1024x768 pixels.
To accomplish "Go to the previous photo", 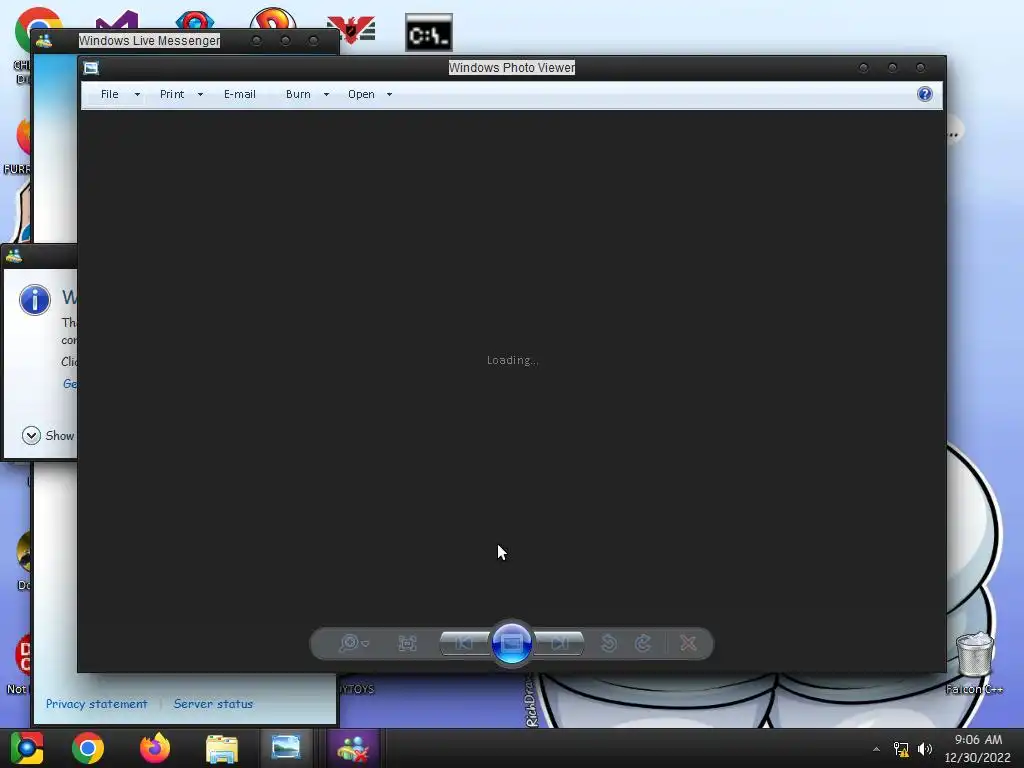I will tap(465, 643).
